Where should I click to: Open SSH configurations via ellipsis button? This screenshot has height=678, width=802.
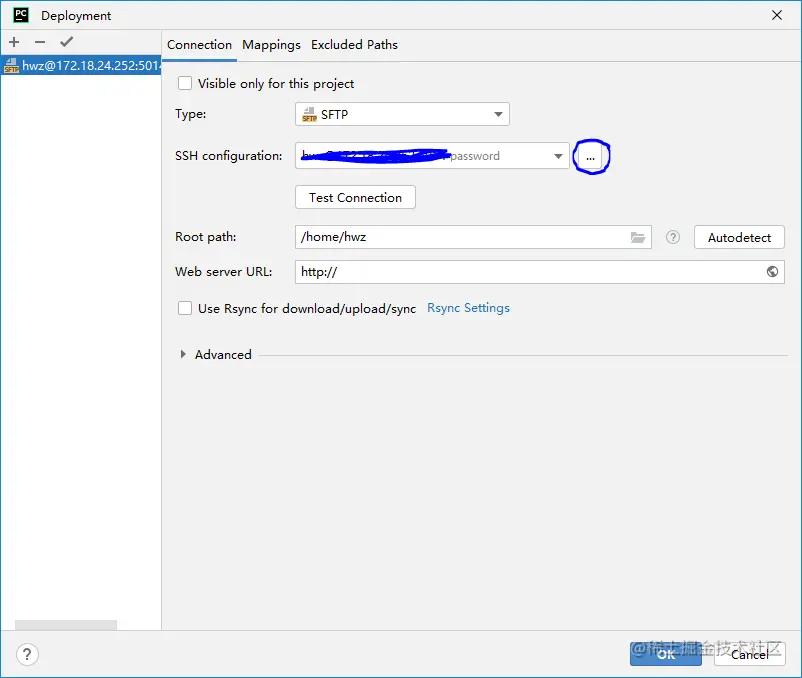(590, 157)
